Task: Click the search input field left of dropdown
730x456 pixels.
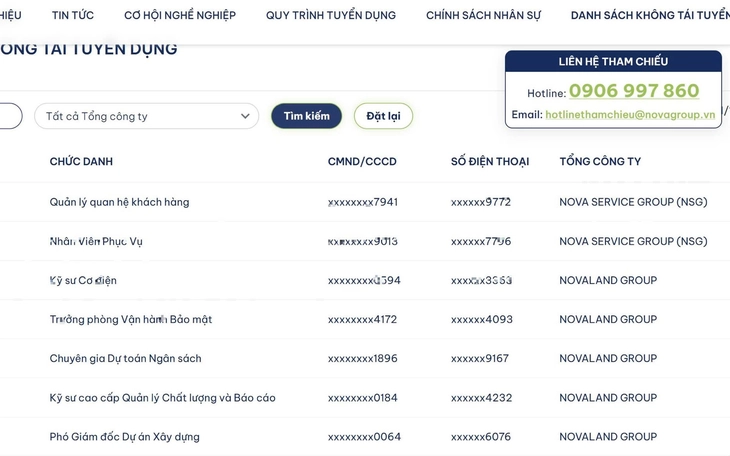Action: click(10, 116)
